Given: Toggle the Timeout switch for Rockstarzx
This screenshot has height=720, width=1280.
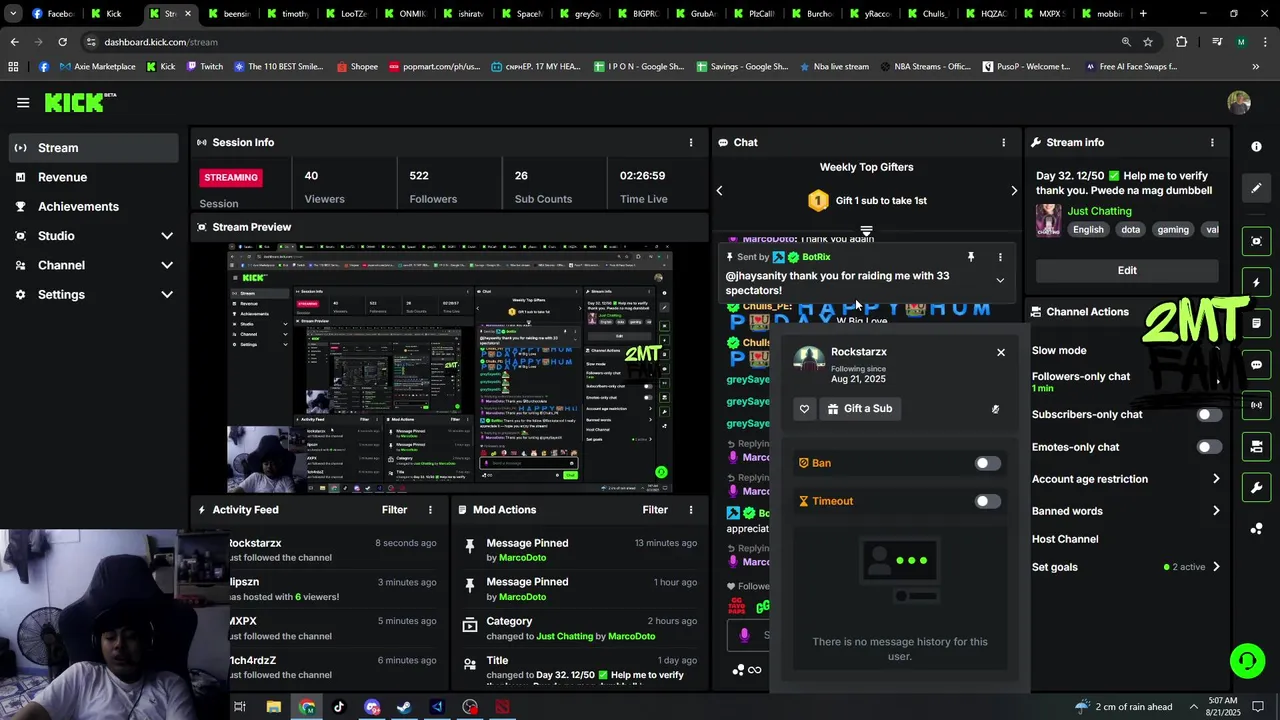Looking at the screenshot, I should 987,501.
